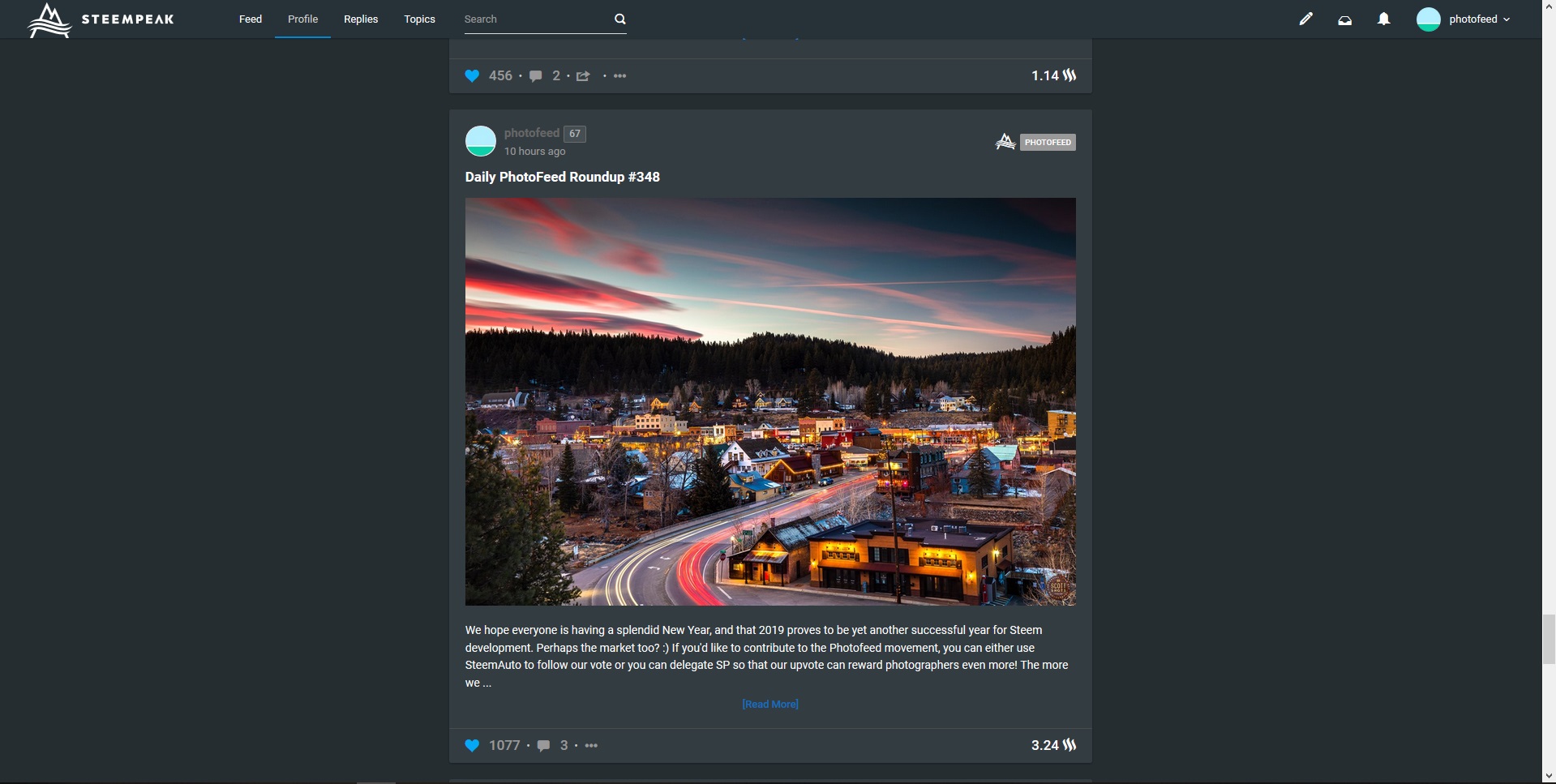Open more options on Roundup #348 post

(591, 746)
